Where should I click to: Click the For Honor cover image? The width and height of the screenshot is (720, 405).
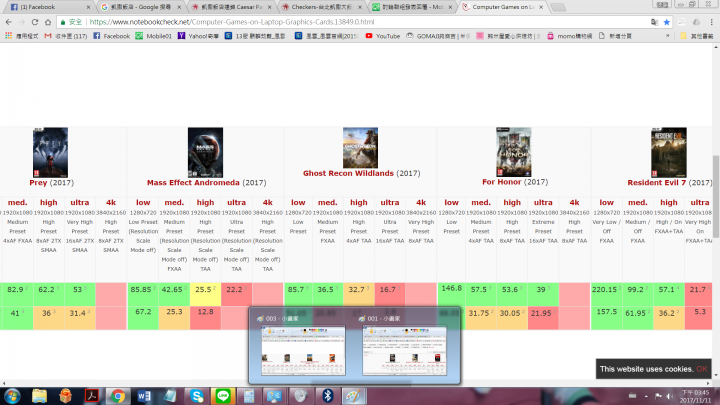pyautogui.click(x=514, y=152)
